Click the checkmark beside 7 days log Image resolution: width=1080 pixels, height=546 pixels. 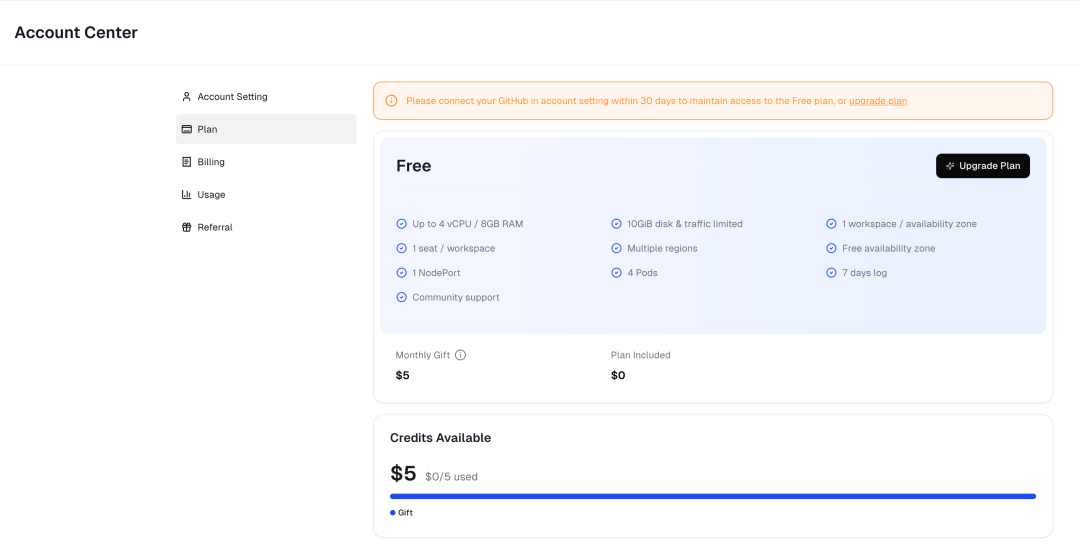pos(831,273)
